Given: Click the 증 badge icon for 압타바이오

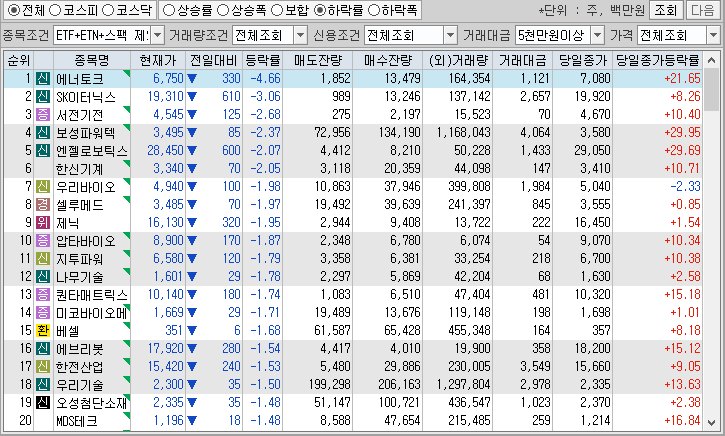Looking at the screenshot, I should tap(43, 240).
